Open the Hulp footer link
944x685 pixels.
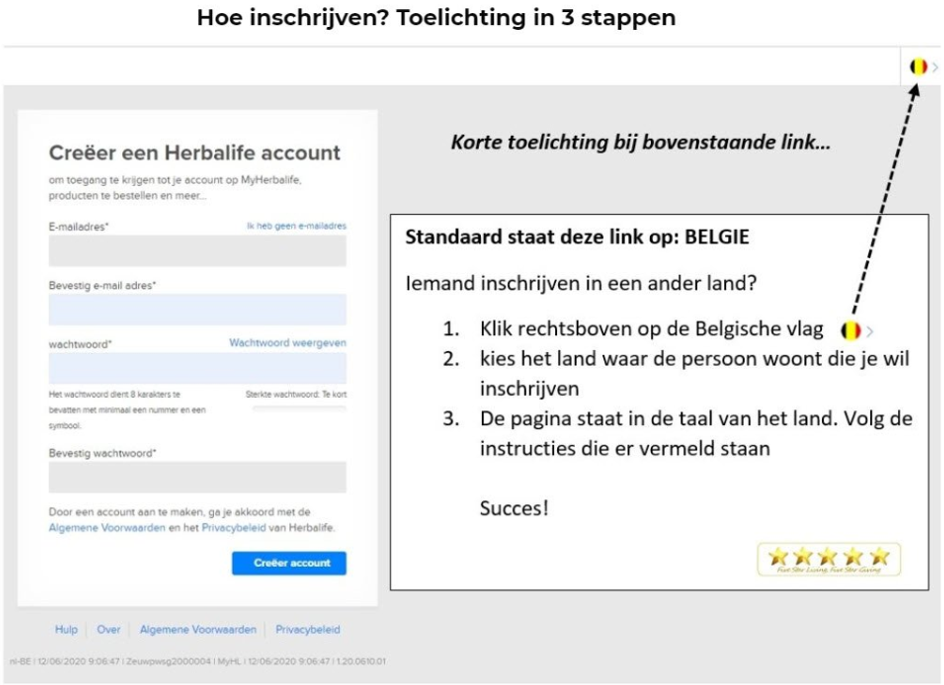click(x=66, y=630)
